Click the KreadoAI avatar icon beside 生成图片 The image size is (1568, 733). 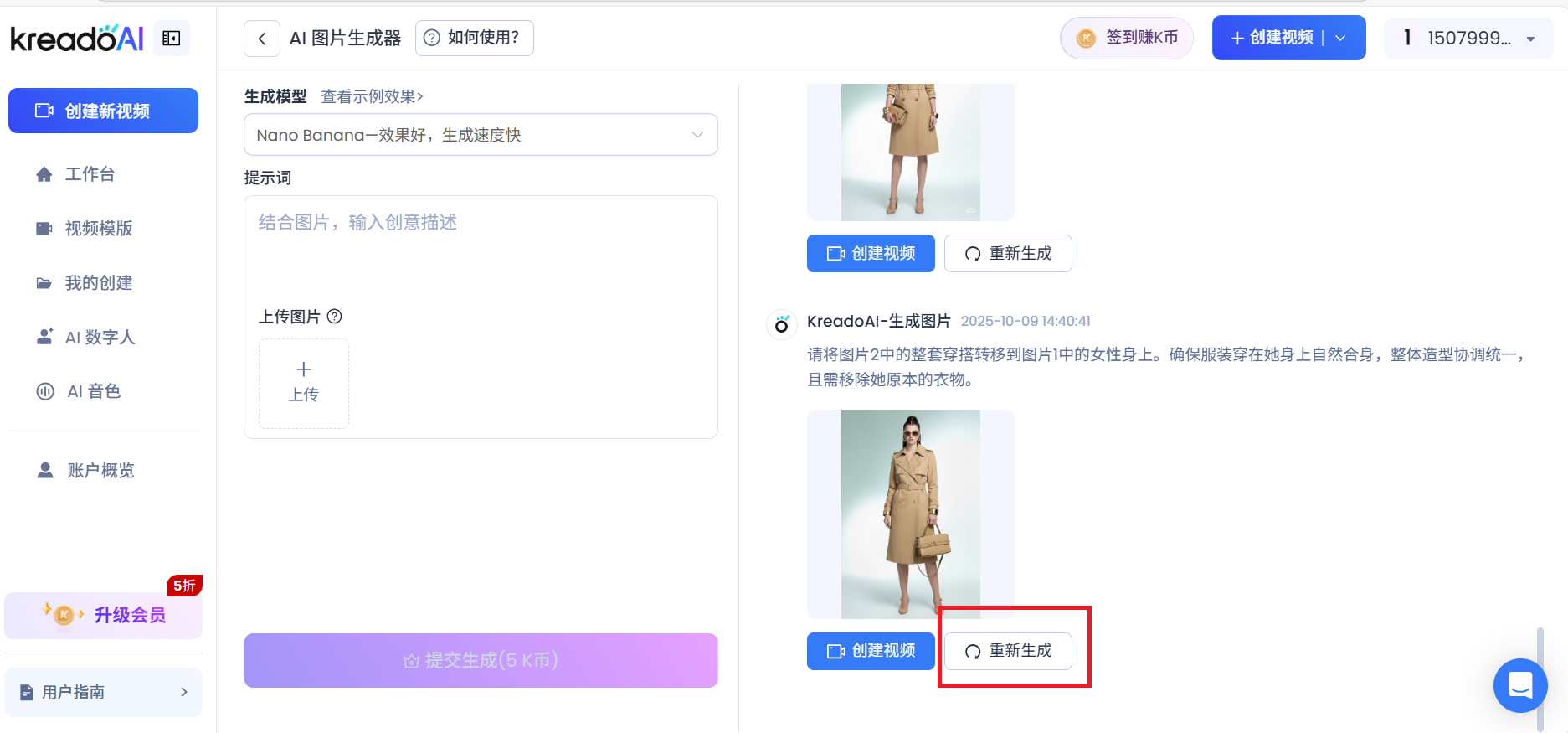pyautogui.click(x=781, y=324)
